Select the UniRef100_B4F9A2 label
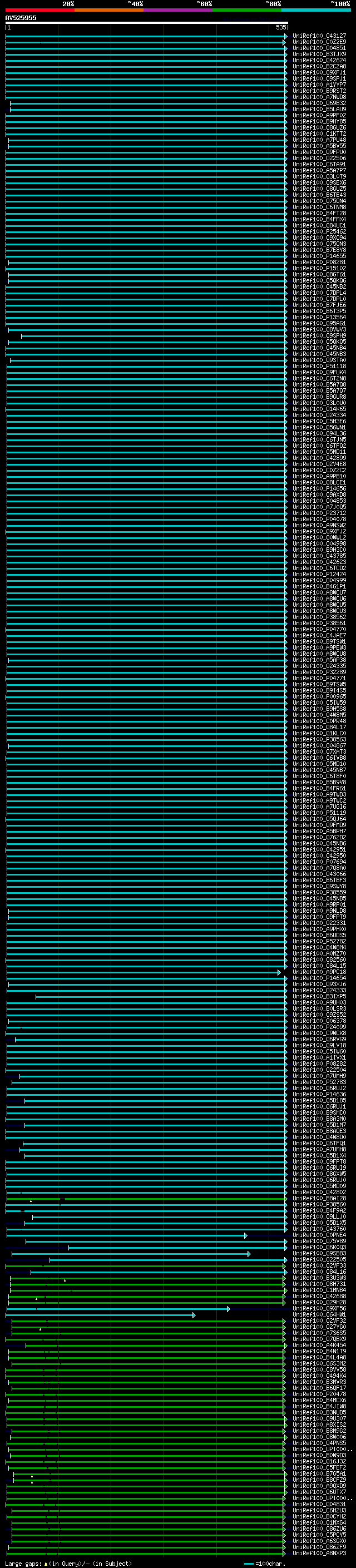The height and width of the screenshot is (1568, 356). click(x=319, y=1211)
